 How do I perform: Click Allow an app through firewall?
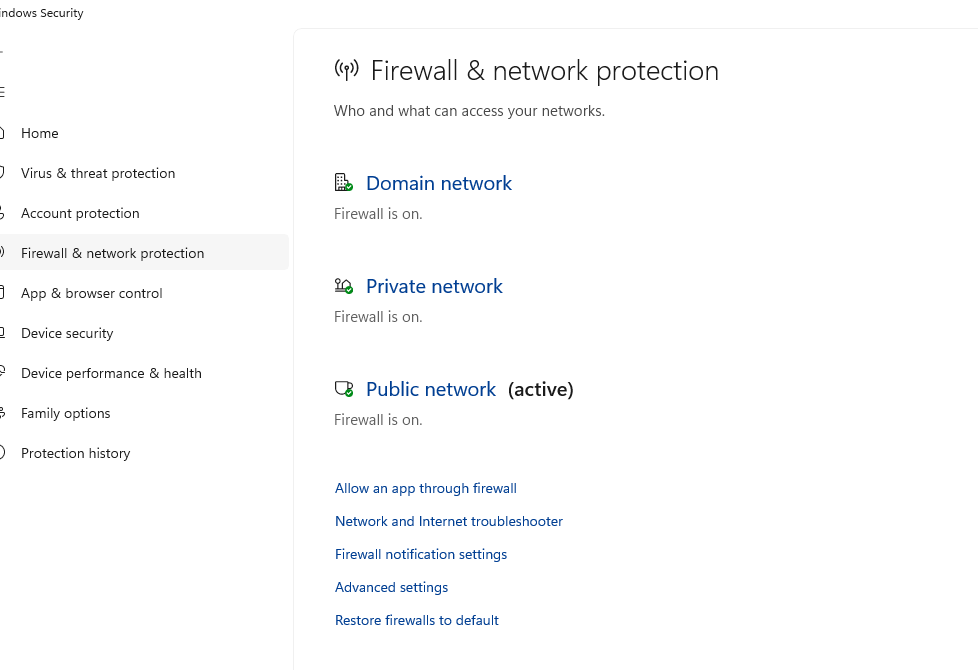point(426,488)
